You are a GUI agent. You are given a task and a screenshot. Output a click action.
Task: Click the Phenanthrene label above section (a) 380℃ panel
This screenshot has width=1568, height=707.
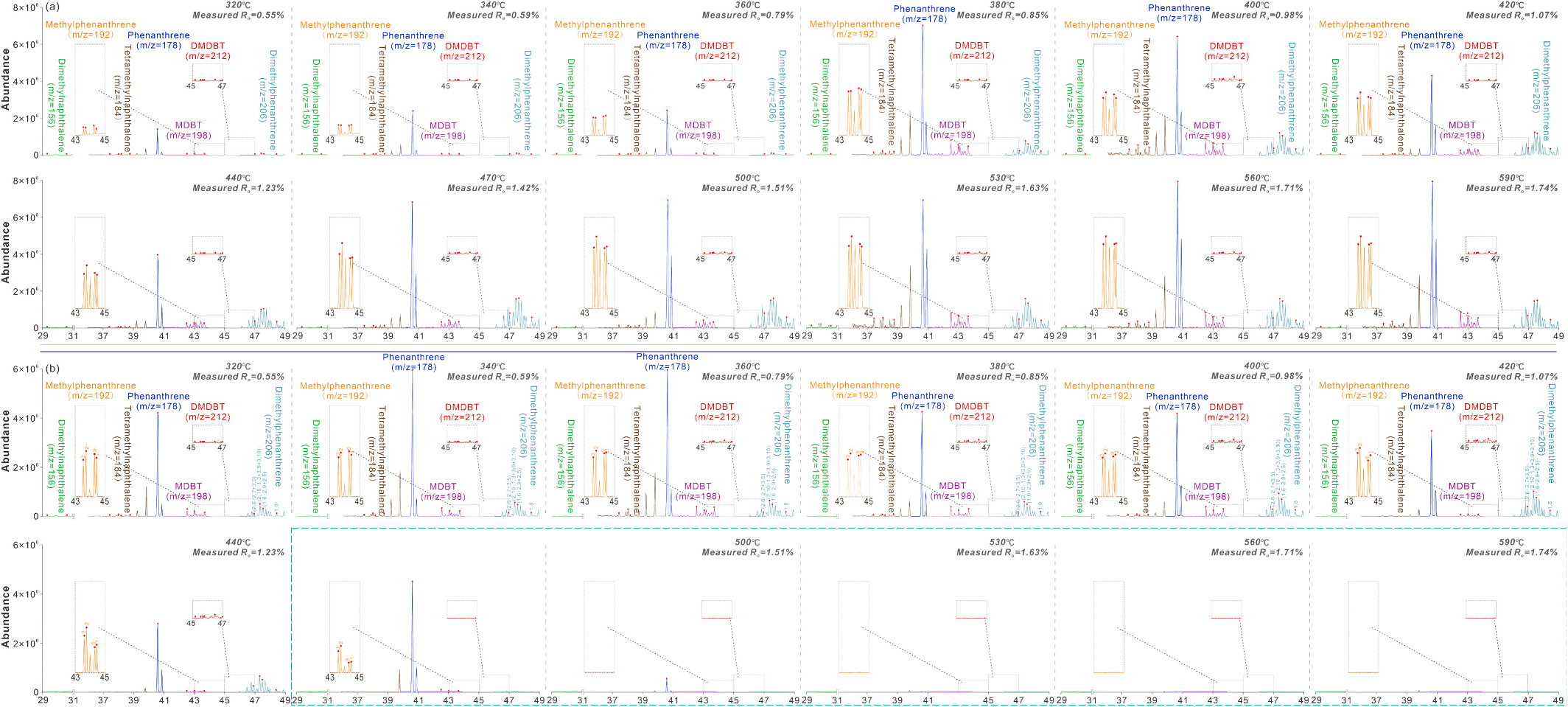924,14
